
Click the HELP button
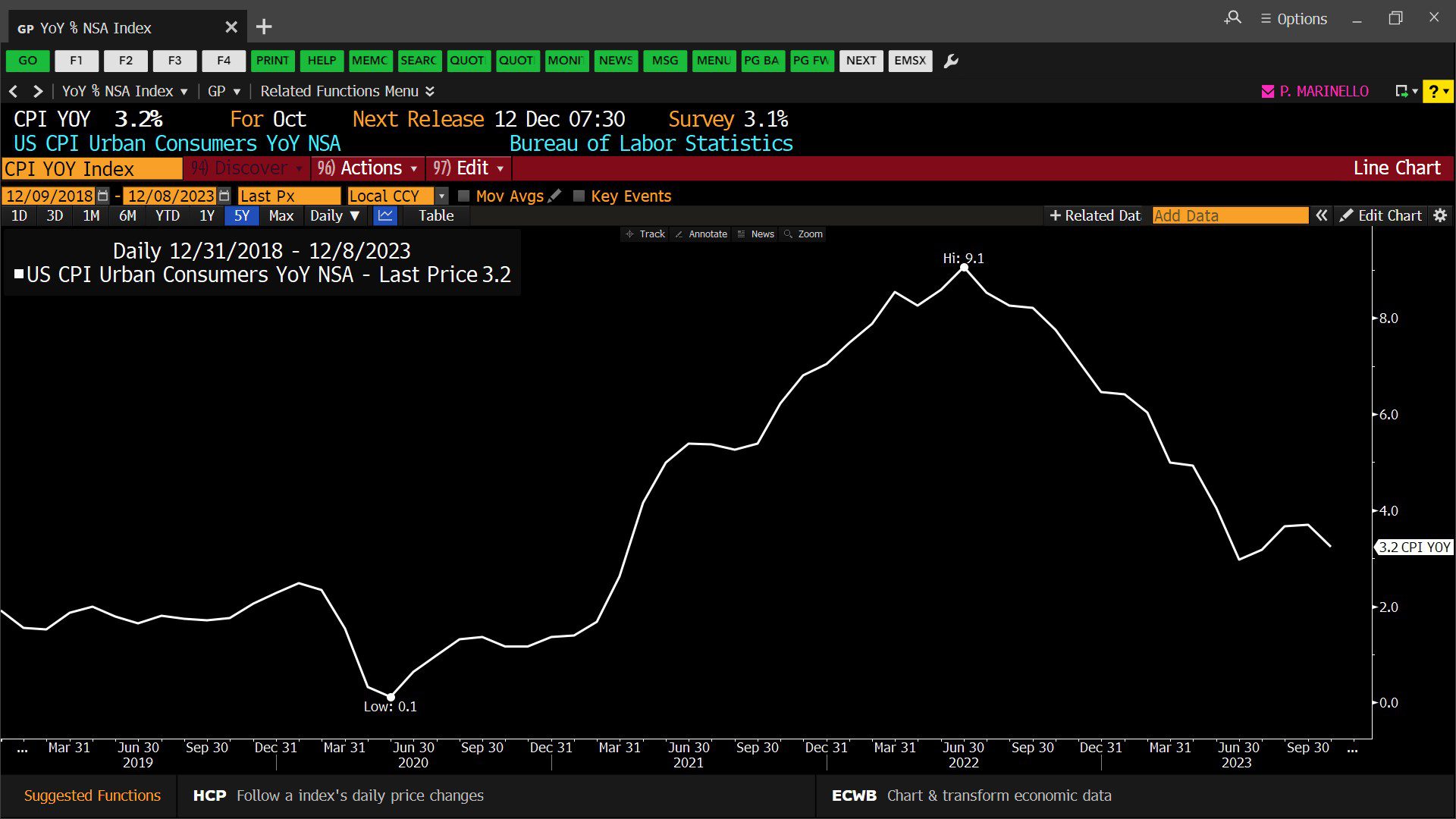[x=322, y=61]
